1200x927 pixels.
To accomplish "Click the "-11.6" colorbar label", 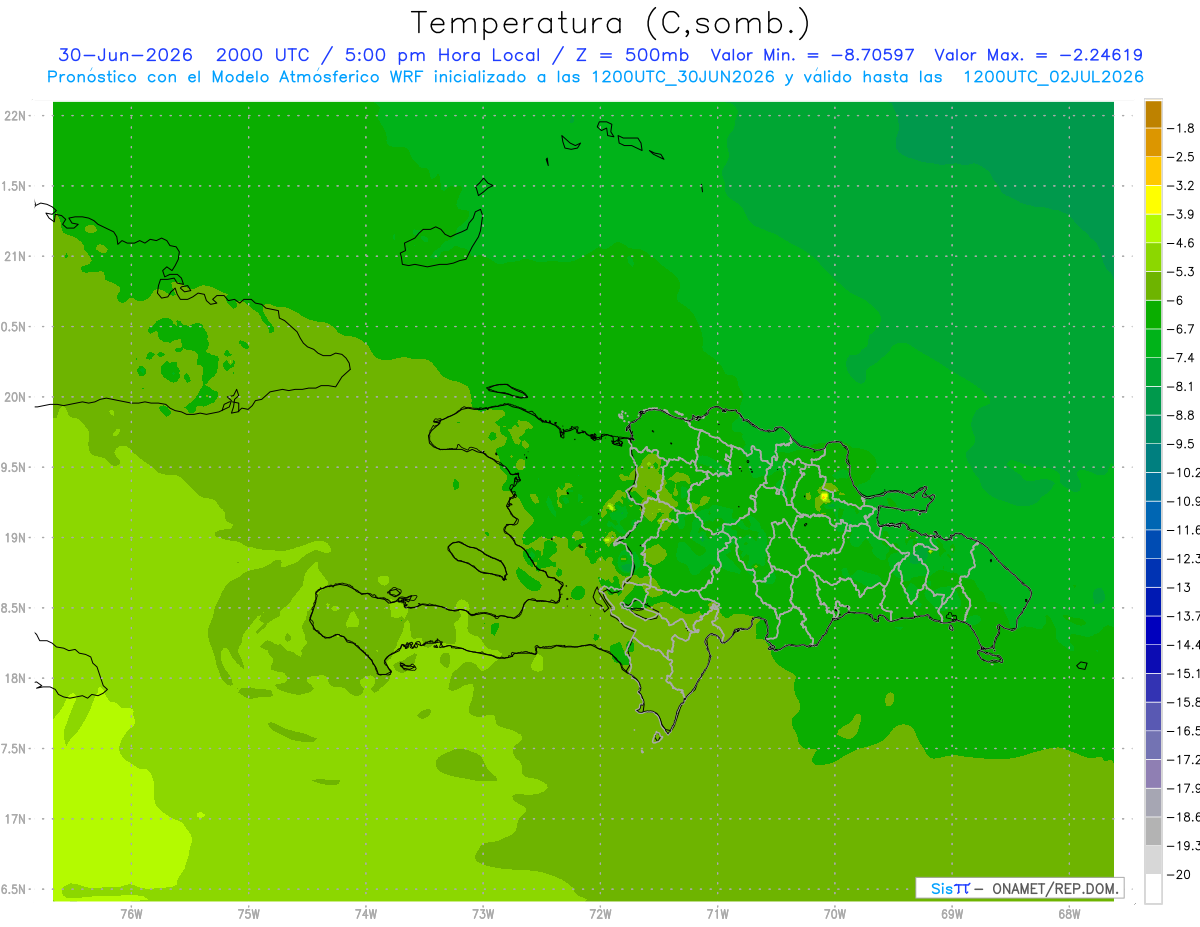I will (1184, 530).
